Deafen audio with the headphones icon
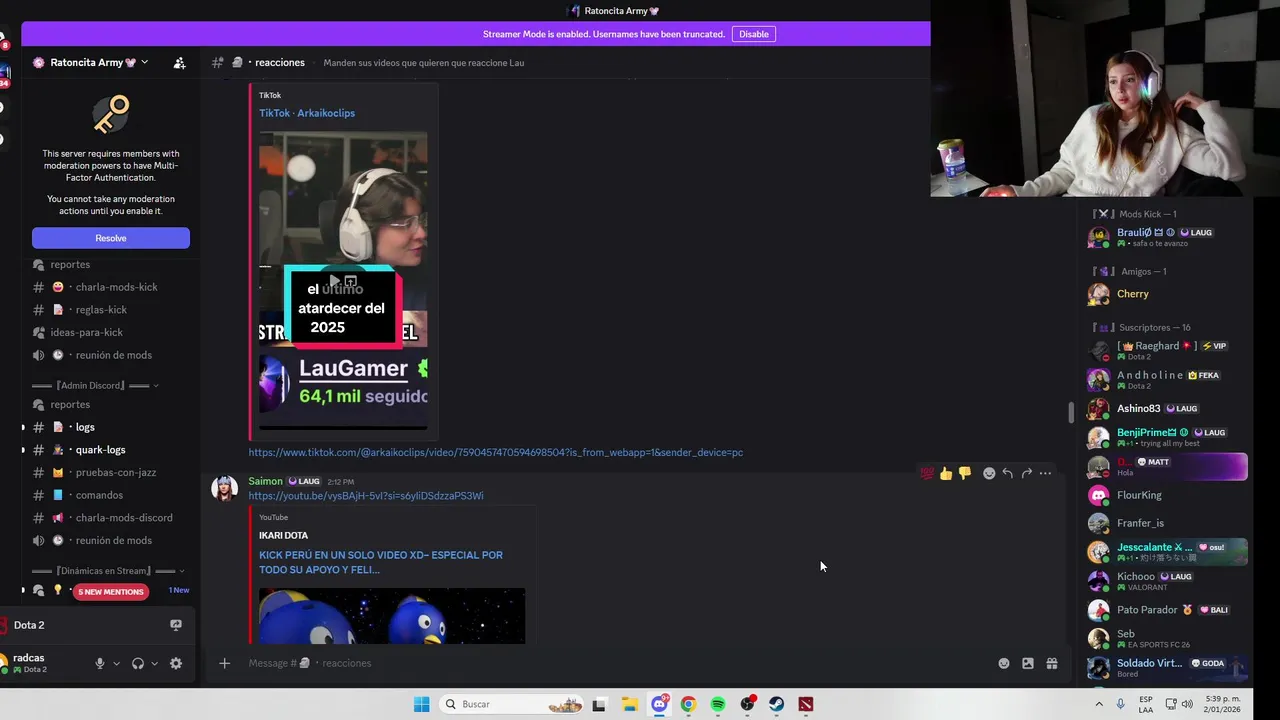 click(138, 663)
